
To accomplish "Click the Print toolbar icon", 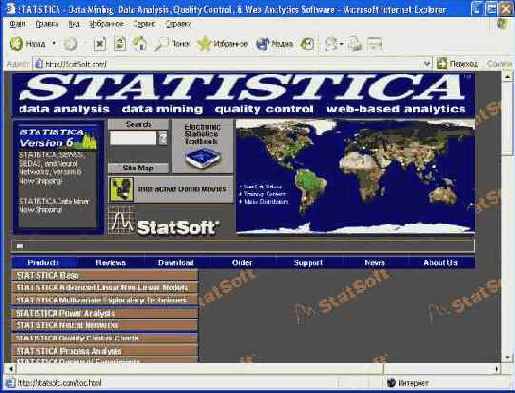I will coord(354,44).
